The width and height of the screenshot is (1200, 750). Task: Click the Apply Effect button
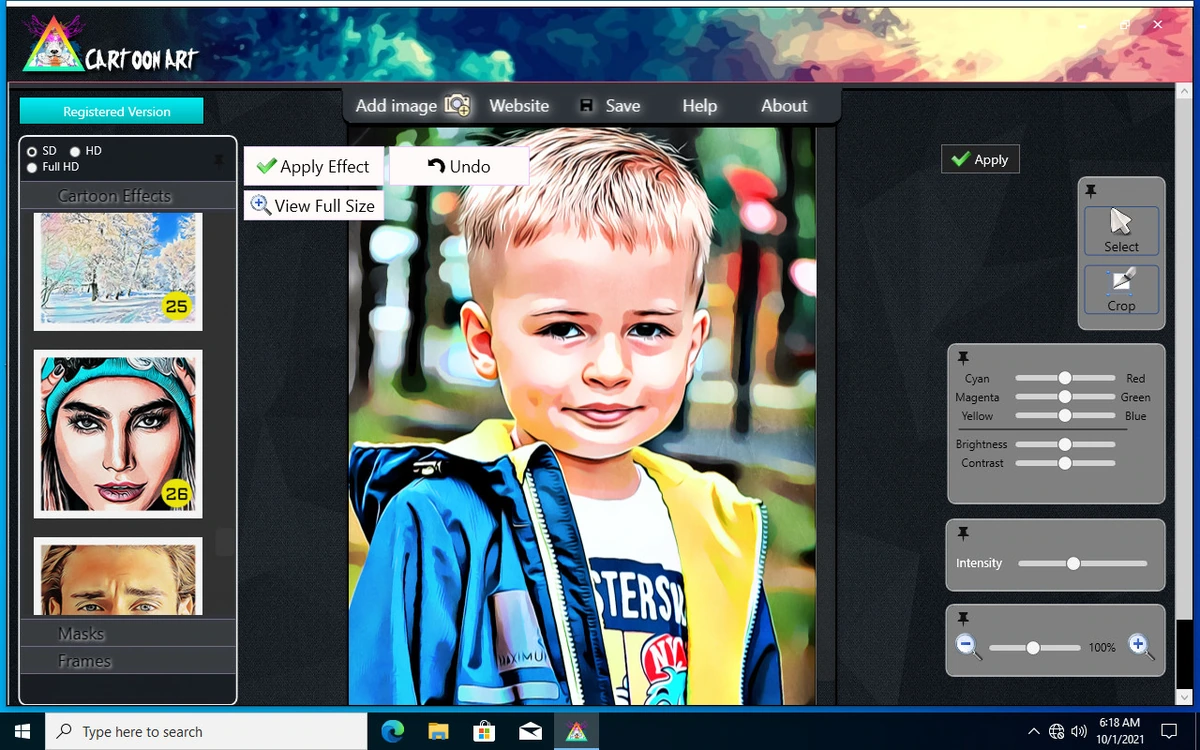[314, 166]
